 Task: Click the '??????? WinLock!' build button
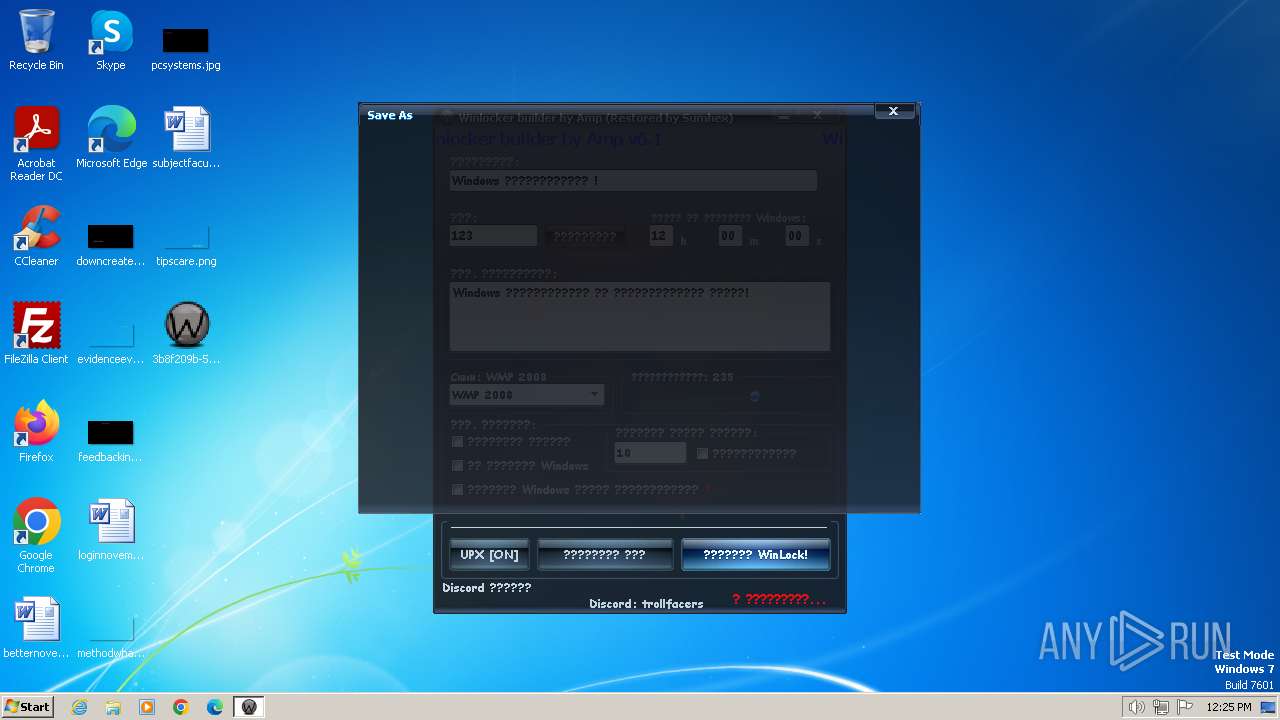755,555
